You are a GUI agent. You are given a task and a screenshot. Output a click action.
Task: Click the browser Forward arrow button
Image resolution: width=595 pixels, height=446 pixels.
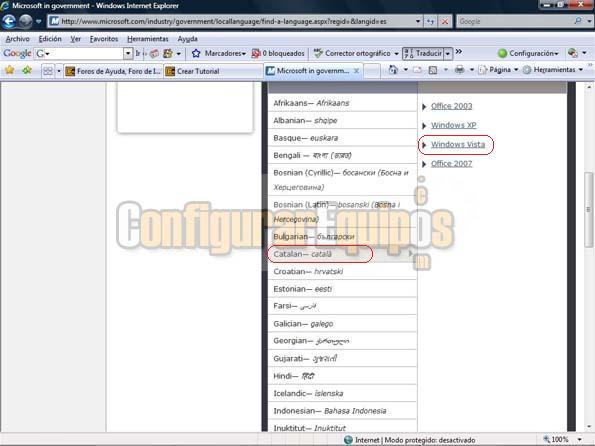click(x=25, y=21)
